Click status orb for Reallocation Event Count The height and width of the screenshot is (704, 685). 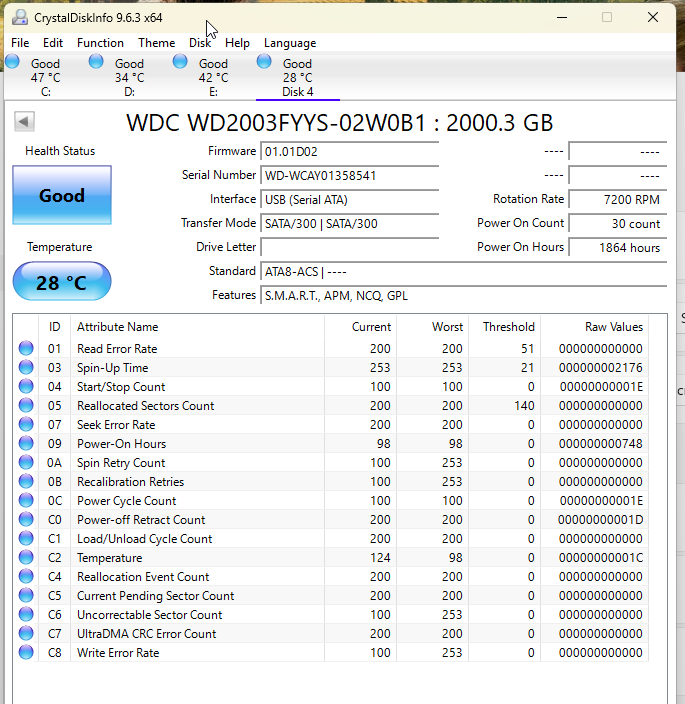click(26, 576)
